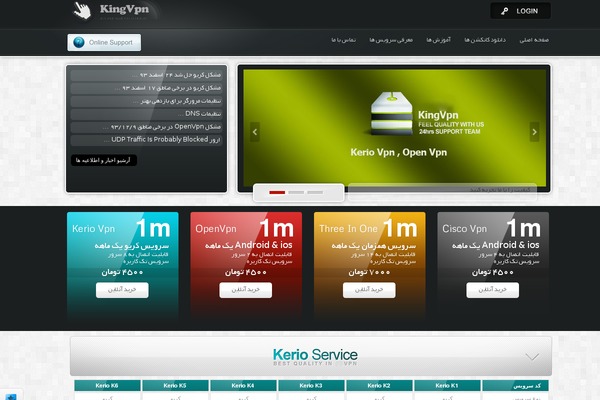Viewport: 600px width, 400px height.
Task: Click the Kerio Vpn card title
Action: pos(93,229)
